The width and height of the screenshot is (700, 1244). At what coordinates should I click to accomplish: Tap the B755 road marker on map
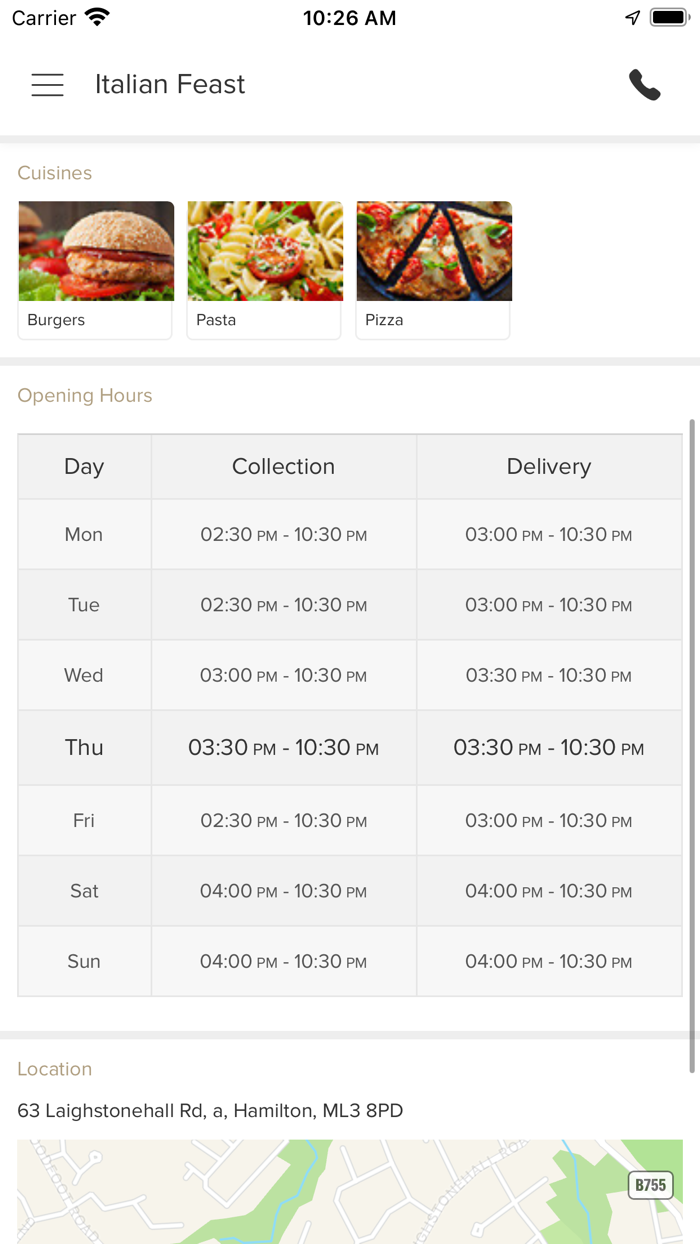pos(650,1185)
